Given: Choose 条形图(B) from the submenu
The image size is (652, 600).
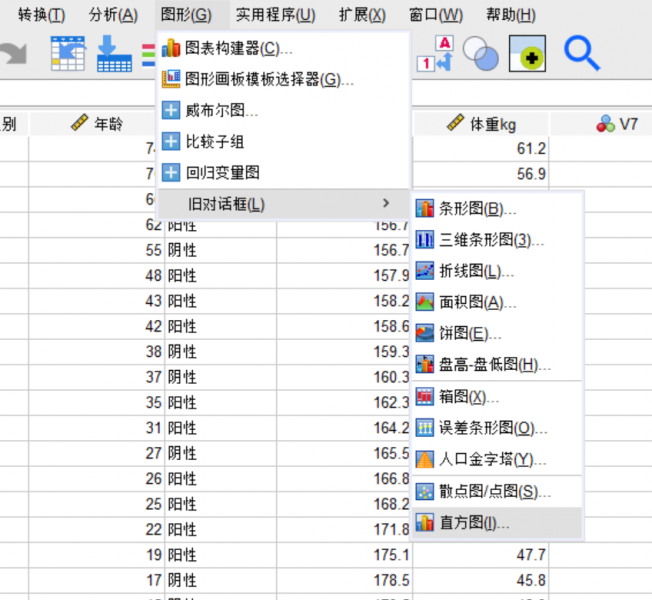Looking at the screenshot, I should 498,209.
